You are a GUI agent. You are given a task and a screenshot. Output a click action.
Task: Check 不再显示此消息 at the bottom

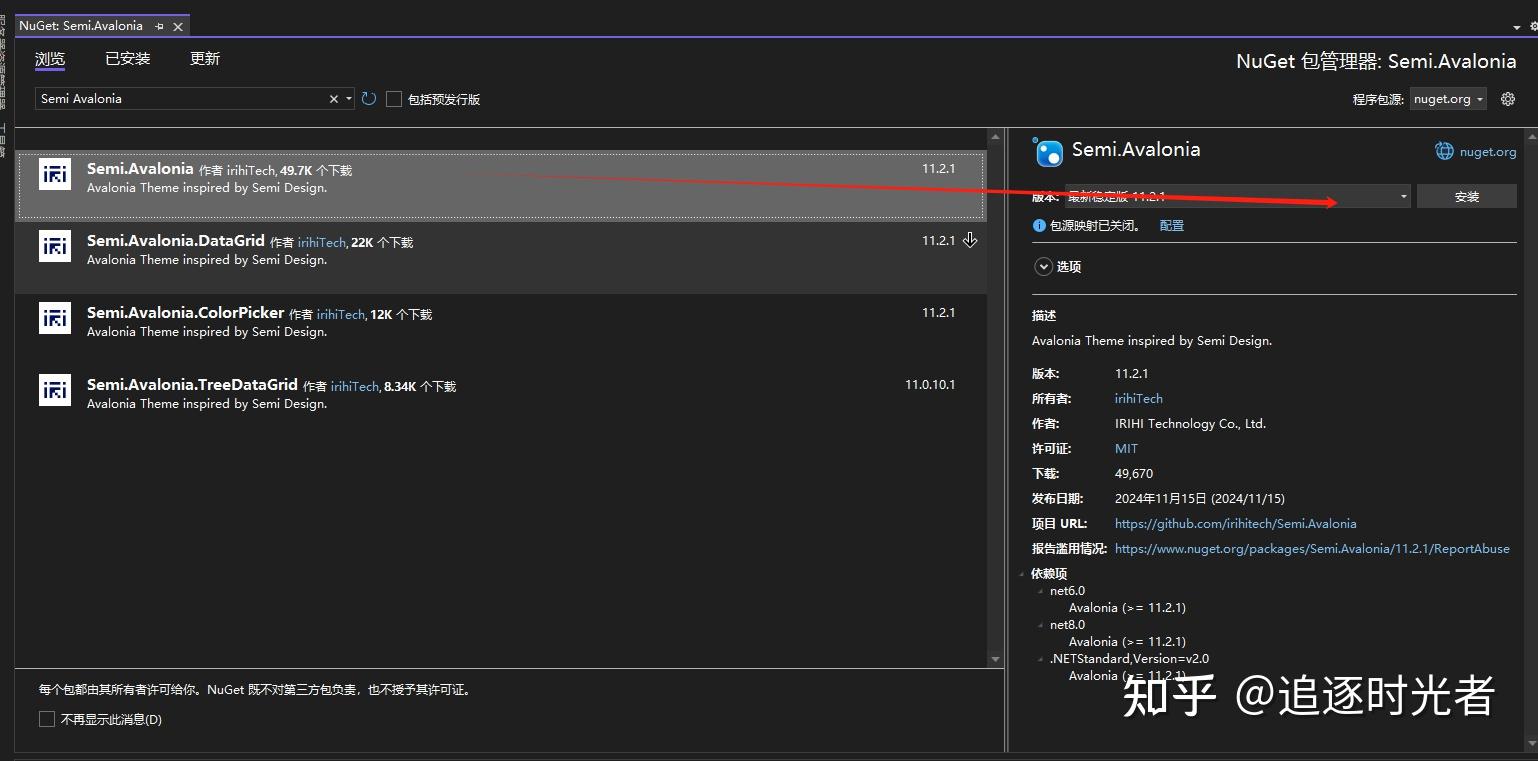[x=46, y=718]
